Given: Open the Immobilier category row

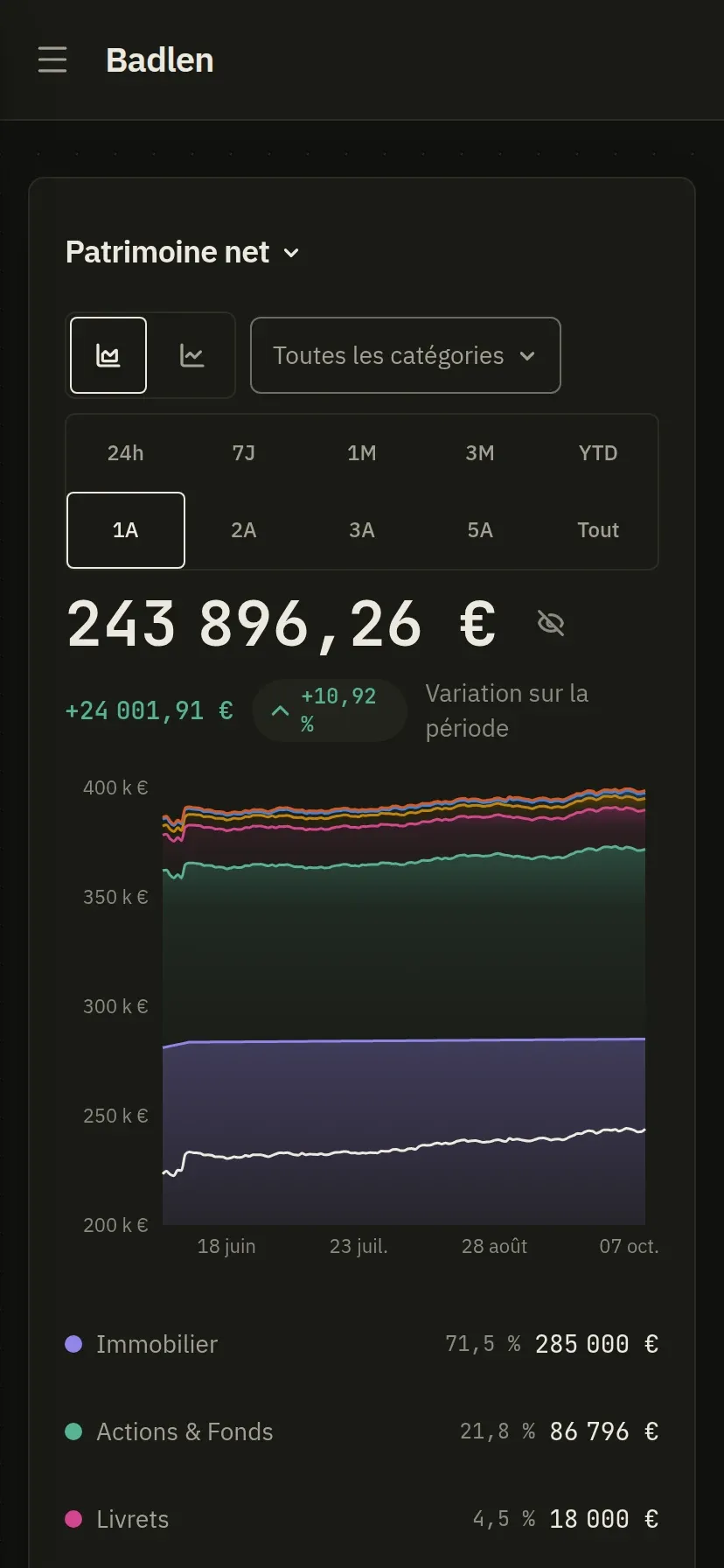Looking at the screenshot, I should point(362,1344).
